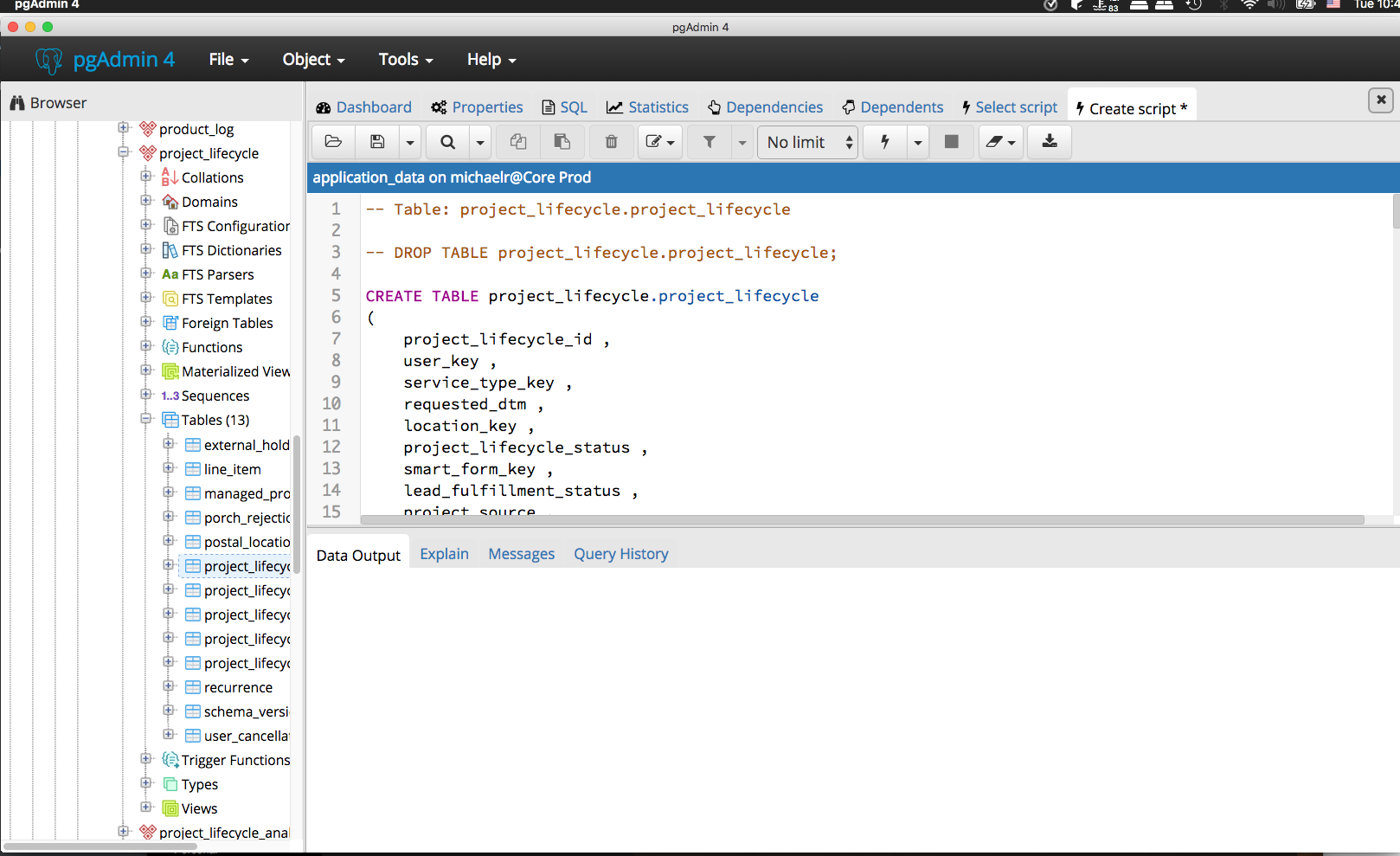Screen dimensions: 1400x856
Task: Click the Download as CSV icon
Action: (1049, 142)
